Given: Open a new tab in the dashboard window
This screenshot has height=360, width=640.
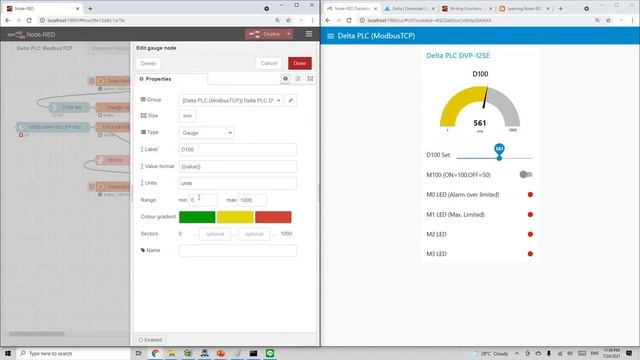Looking at the screenshot, I should pos(560,9).
